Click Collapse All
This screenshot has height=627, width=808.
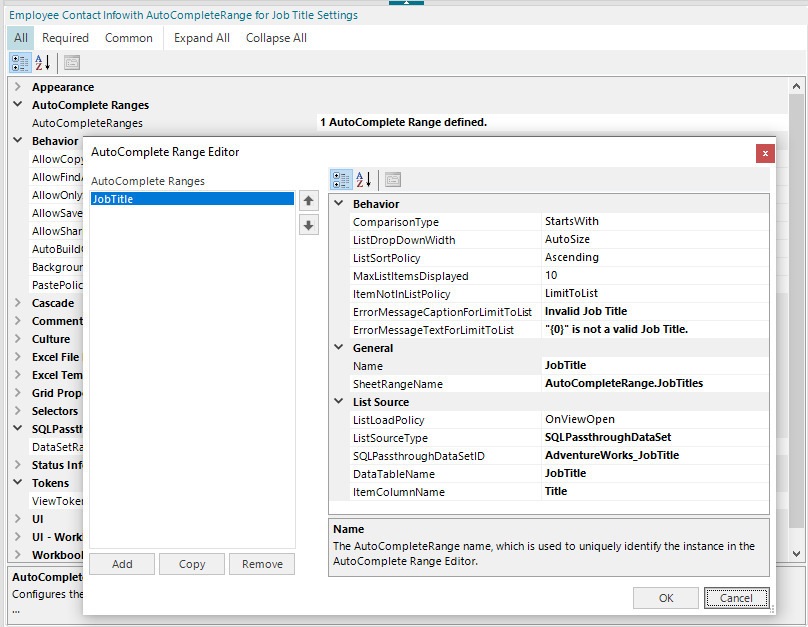pos(276,38)
